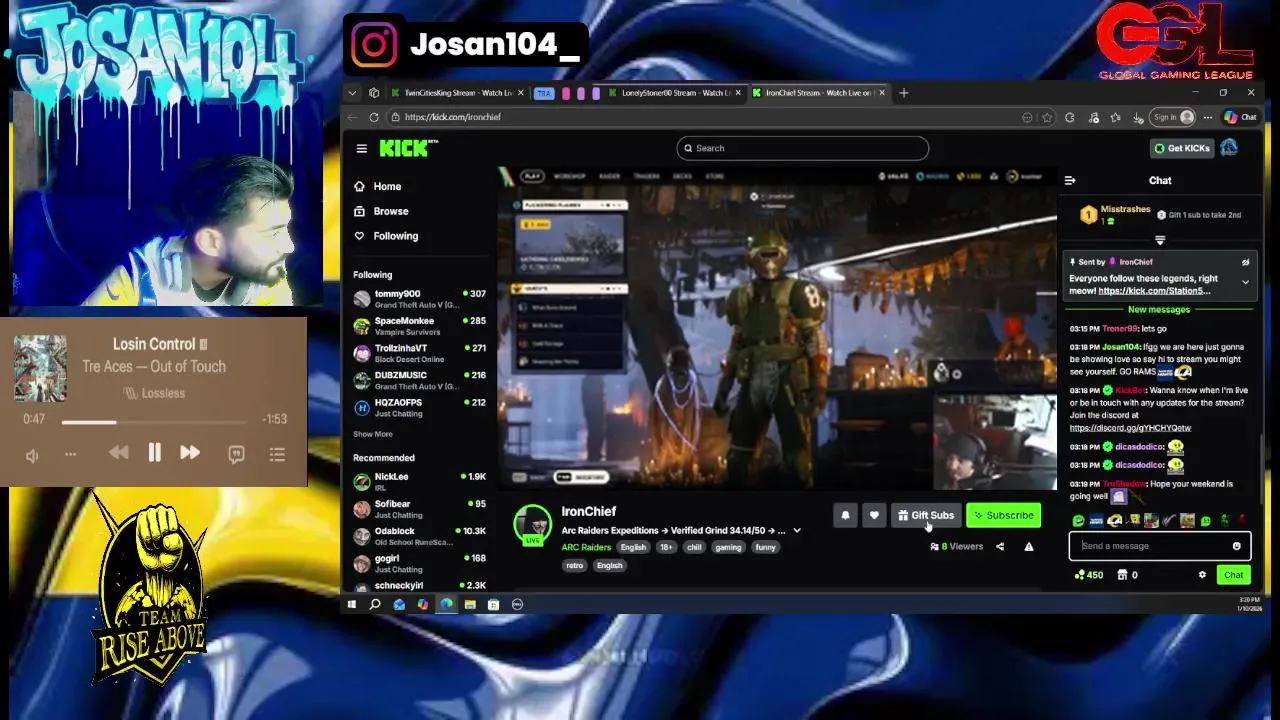This screenshot has width=1280, height=720.
Task: Click the Kick profile avatar top right
Action: point(1229,148)
